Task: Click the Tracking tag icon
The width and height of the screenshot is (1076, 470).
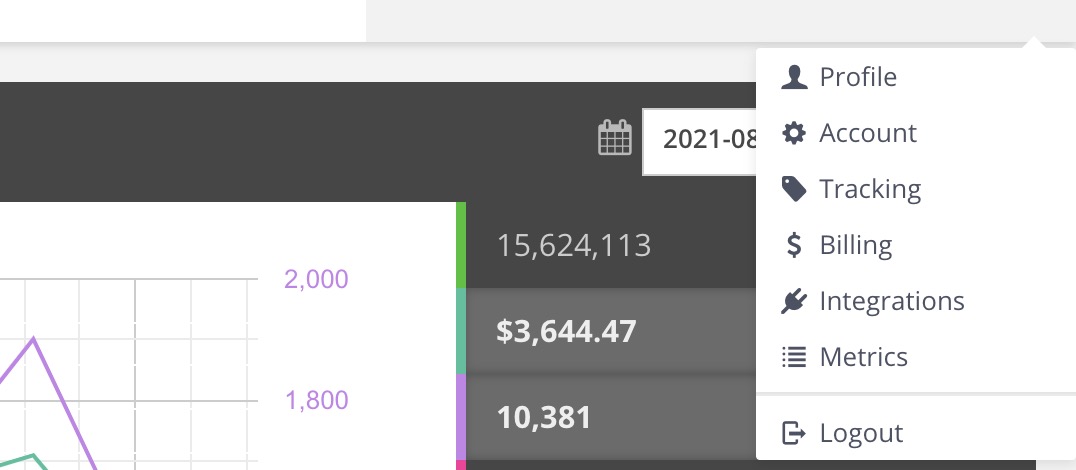Action: tap(794, 189)
